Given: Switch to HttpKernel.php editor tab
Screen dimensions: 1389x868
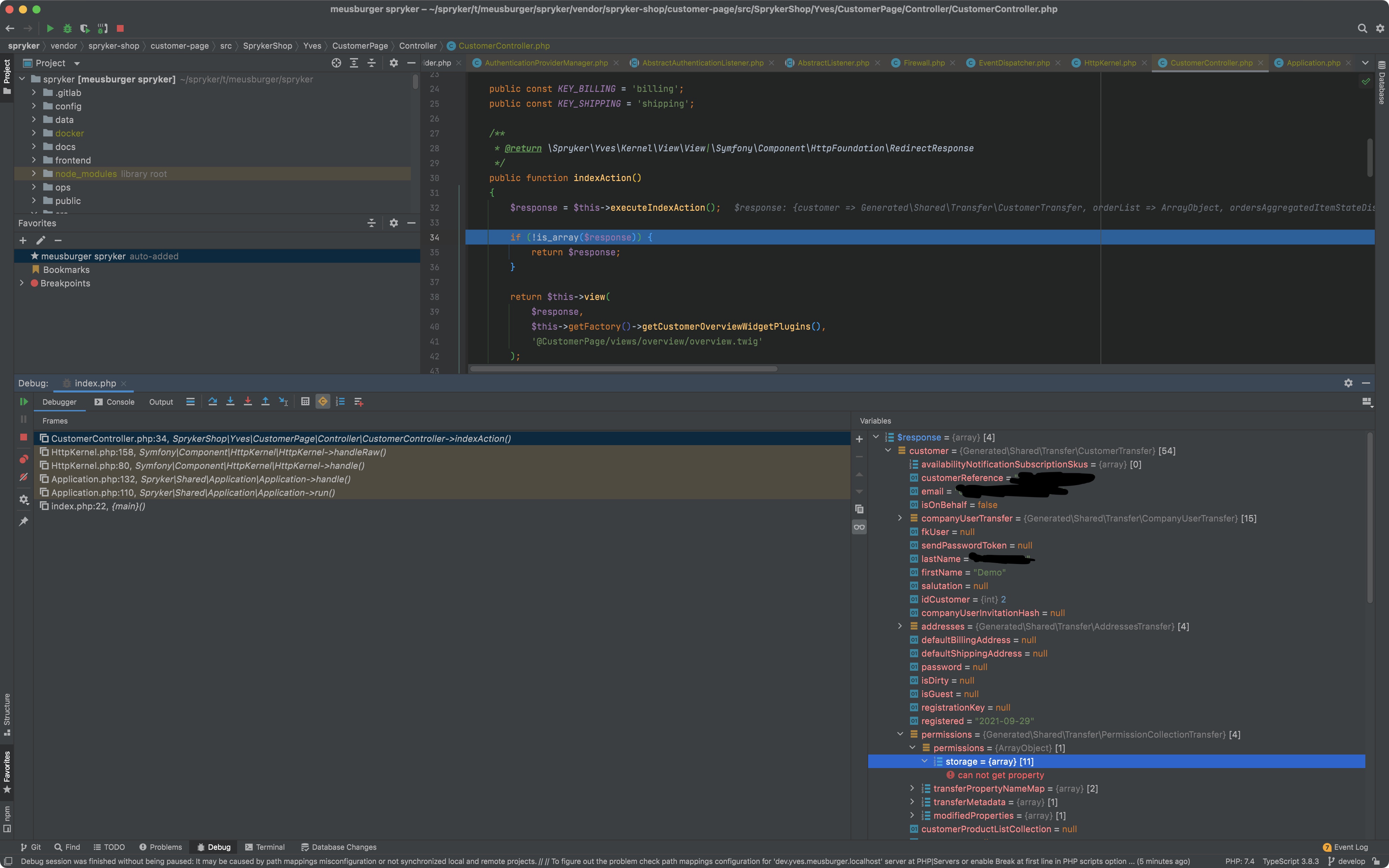Looking at the screenshot, I should pos(1110,63).
